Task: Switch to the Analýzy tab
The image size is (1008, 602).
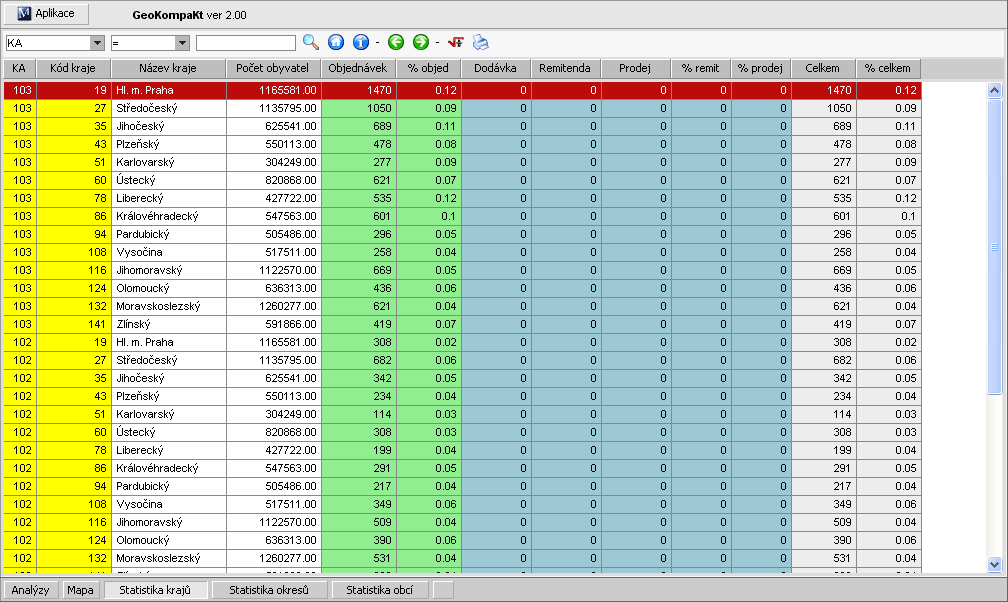Action: pyautogui.click(x=30, y=590)
